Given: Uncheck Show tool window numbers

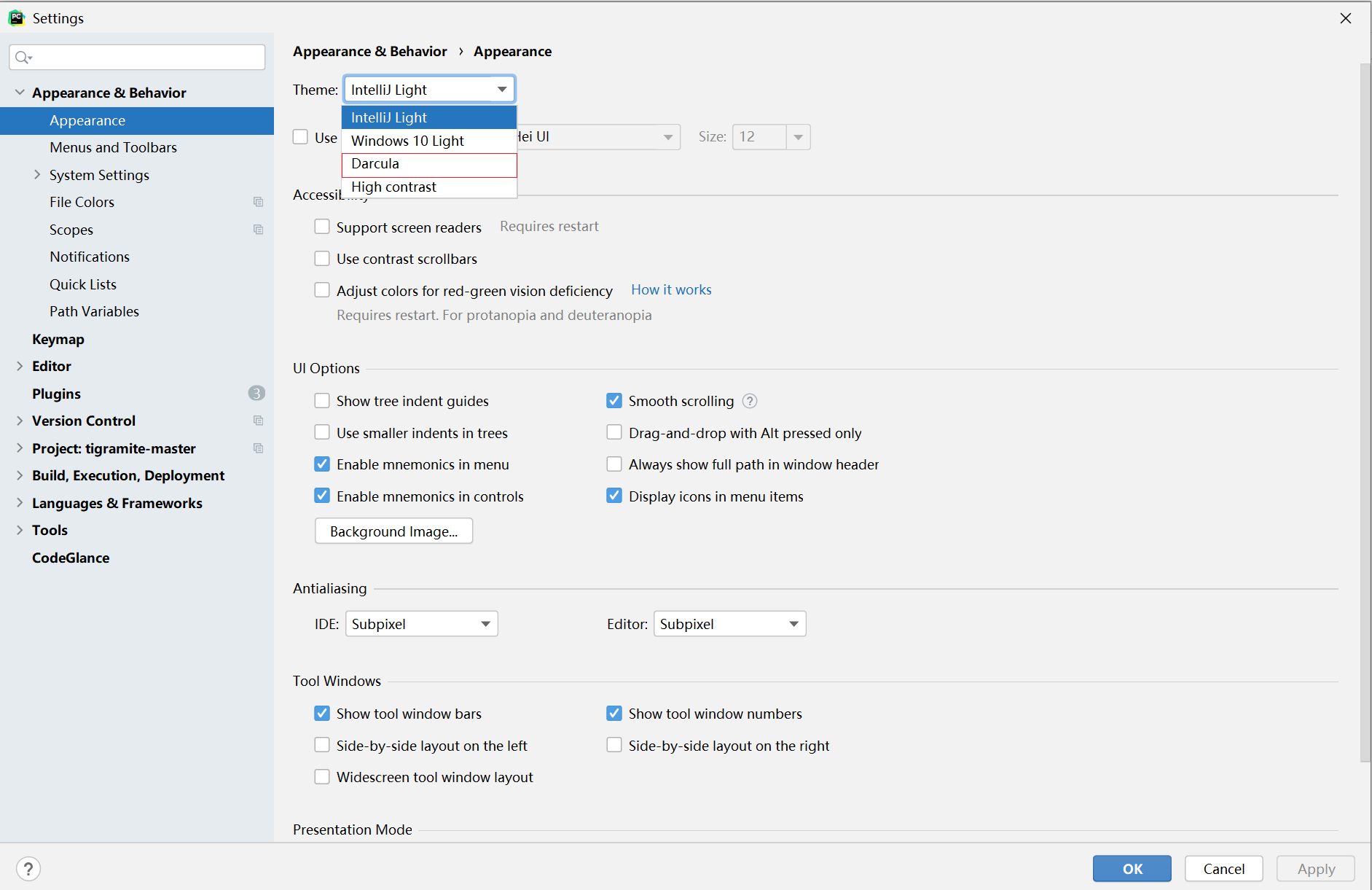Looking at the screenshot, I should 614,713.
